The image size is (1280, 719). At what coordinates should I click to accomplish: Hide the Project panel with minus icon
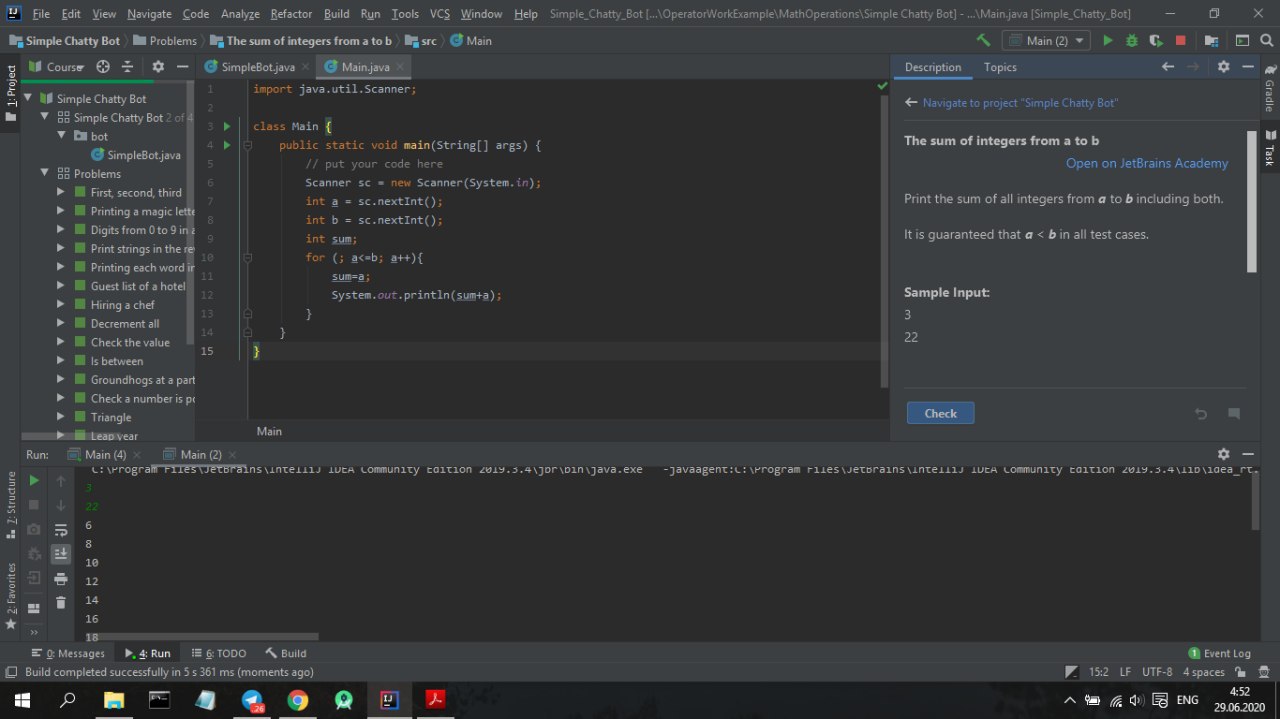[182, 67]
